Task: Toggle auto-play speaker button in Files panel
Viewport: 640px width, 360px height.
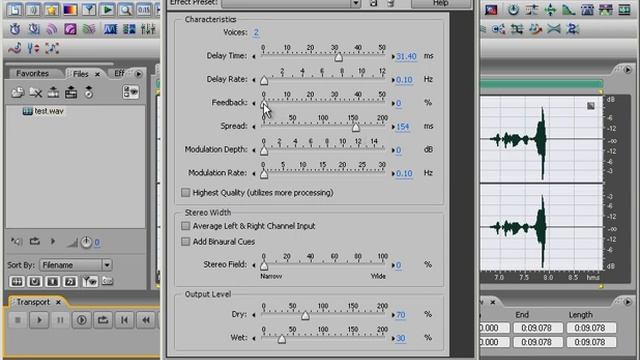Action: click(16, 242)
